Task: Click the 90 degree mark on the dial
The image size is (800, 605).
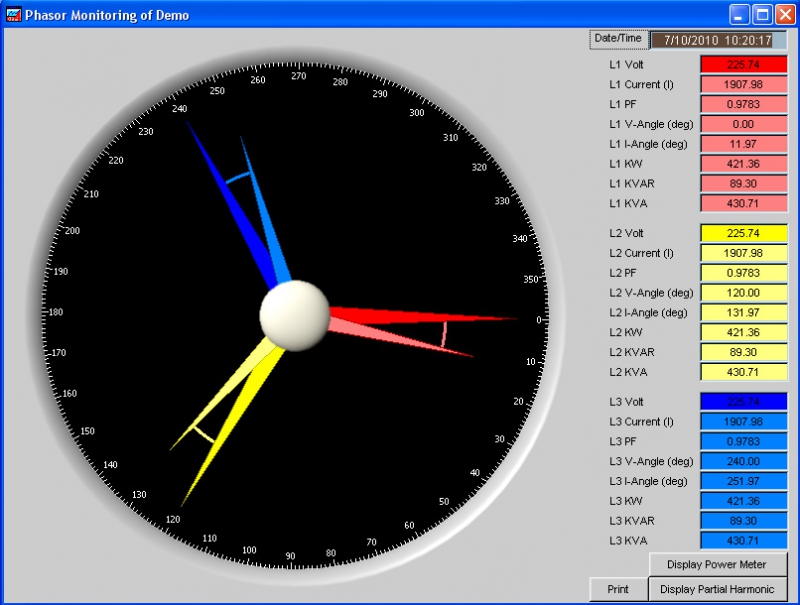Action: tap(290, 556)
